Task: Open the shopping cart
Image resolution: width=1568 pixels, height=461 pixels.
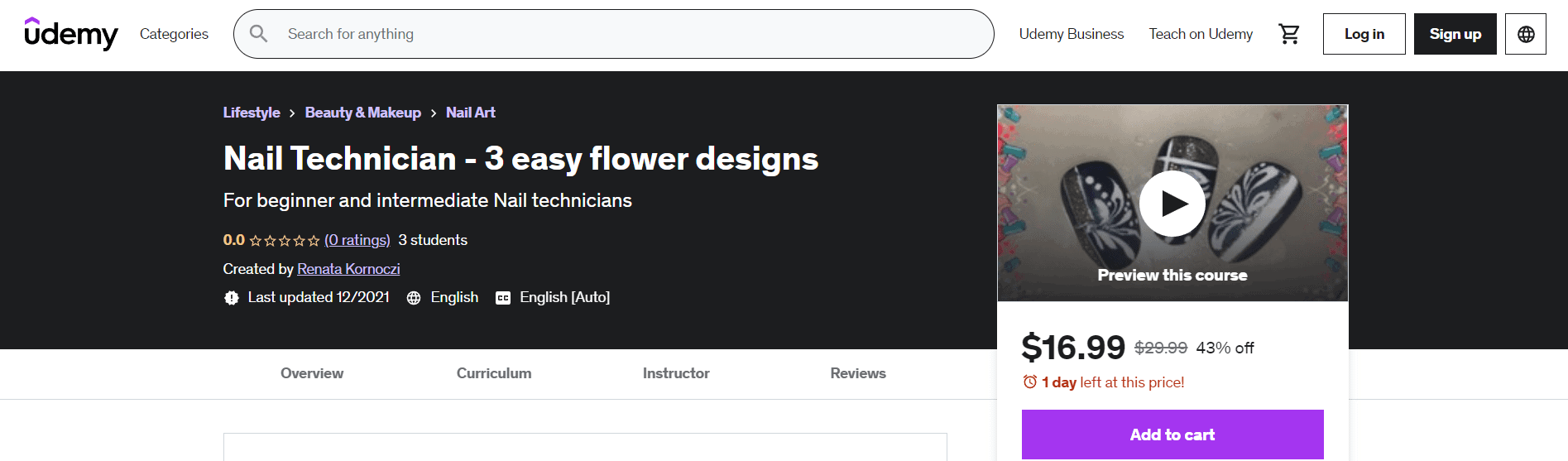Action: click(1288, 34)
